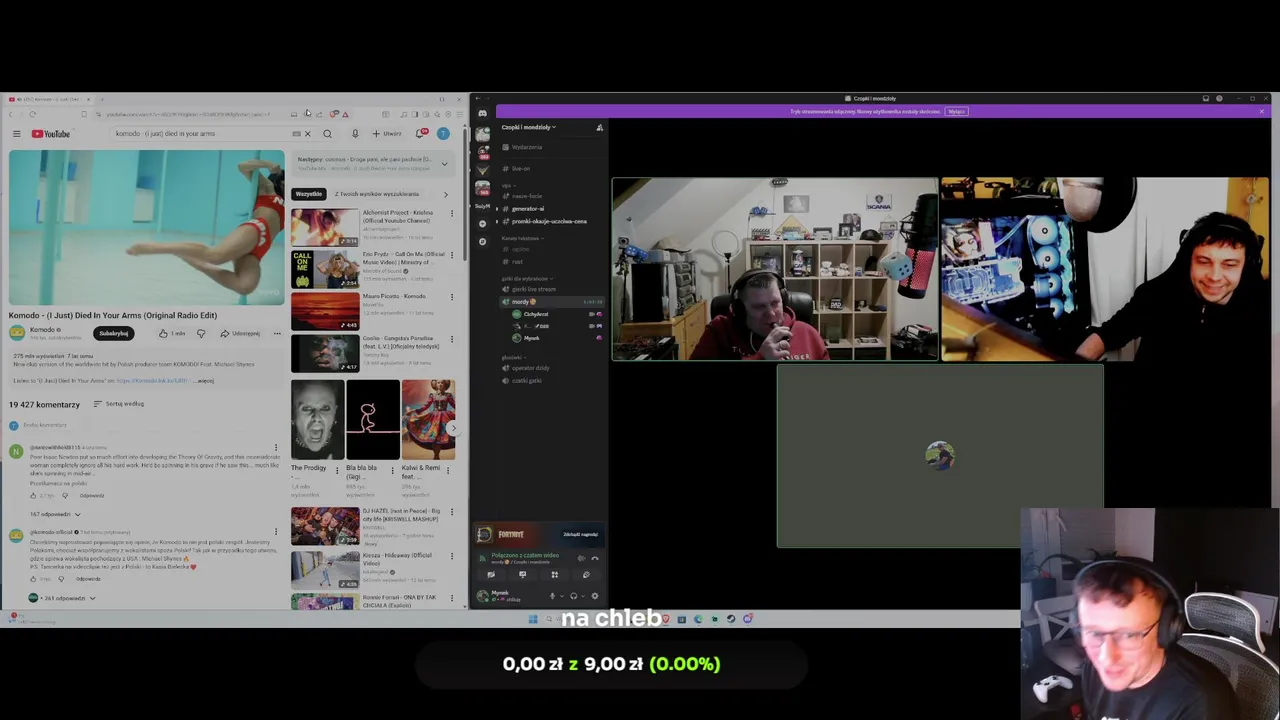
Task: Open the generator-ai channel
Action: pyautogui.click(x=551, y=208)
